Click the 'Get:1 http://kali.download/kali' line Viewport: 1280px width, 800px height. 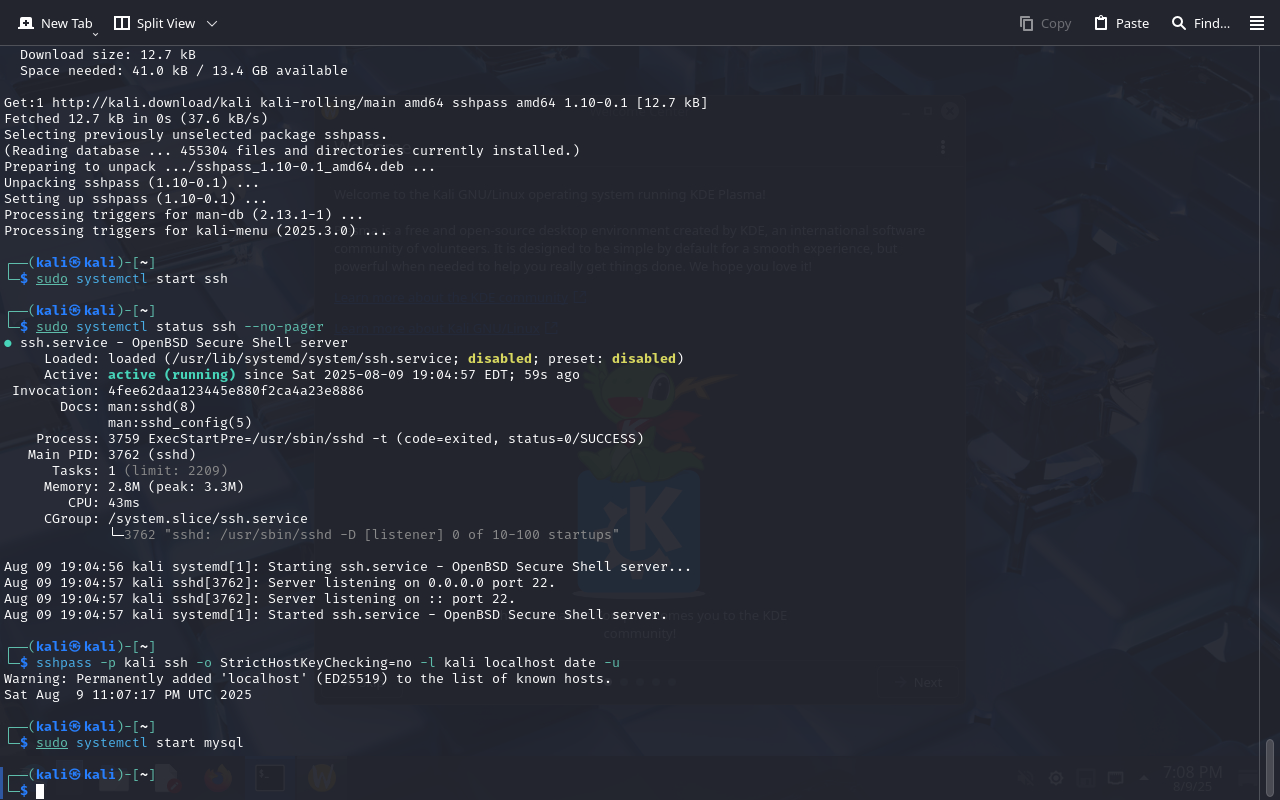pyautogui.click(x=356, y=103)
